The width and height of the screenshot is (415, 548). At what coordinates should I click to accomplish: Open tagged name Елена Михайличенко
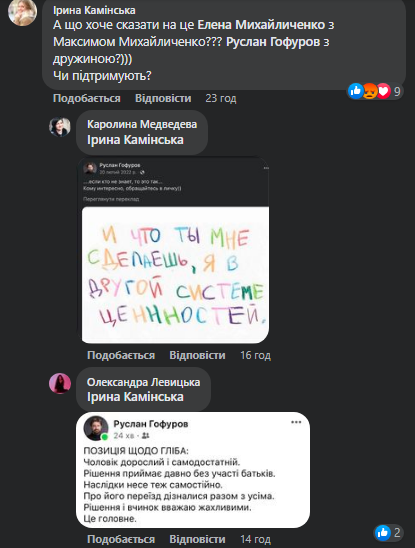pyautogui.click(x=261, y=25)
